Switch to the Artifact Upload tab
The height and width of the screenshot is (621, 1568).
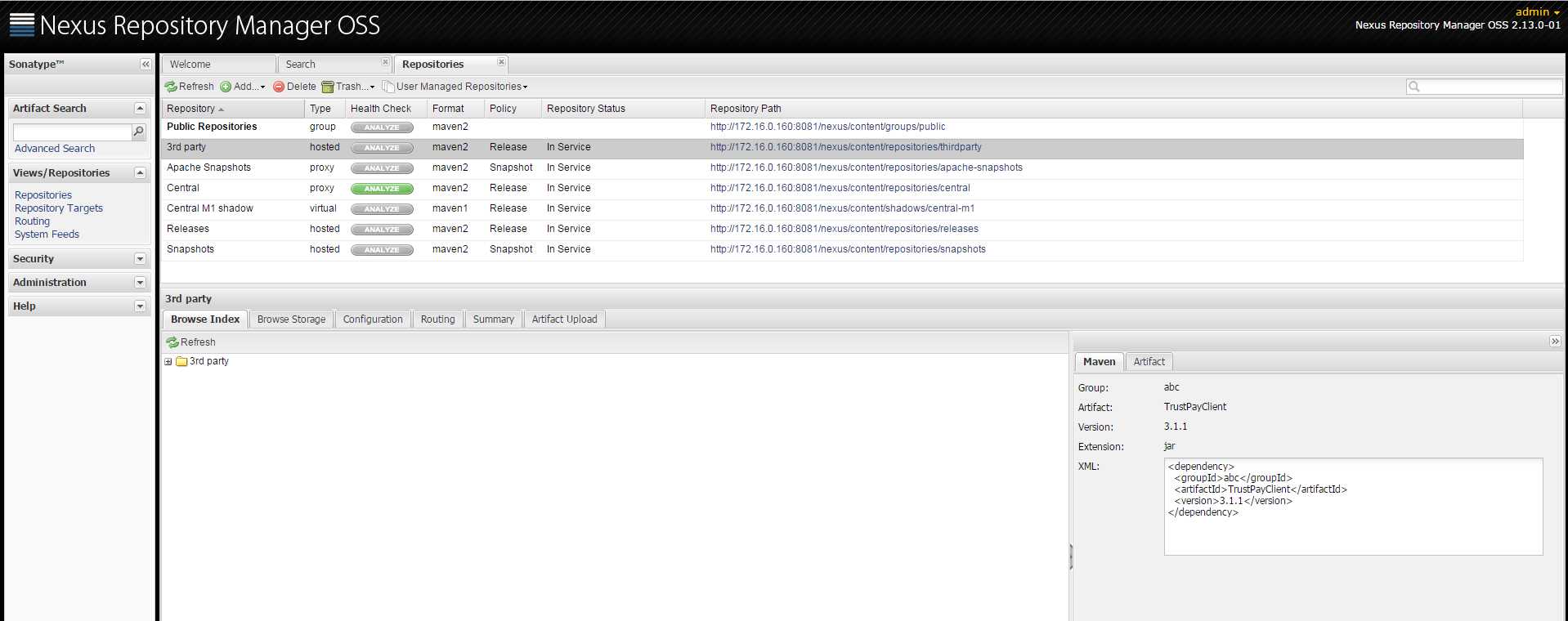564,319
